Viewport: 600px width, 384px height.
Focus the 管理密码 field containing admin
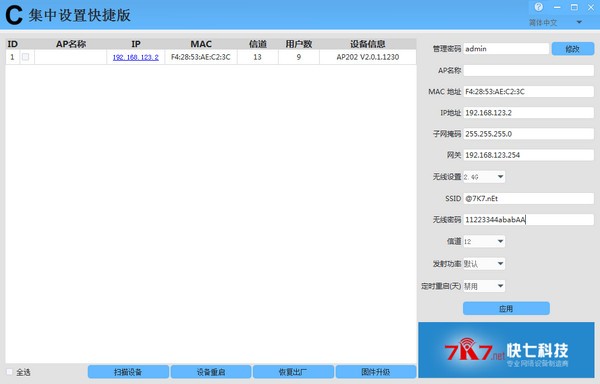[506, 49]
